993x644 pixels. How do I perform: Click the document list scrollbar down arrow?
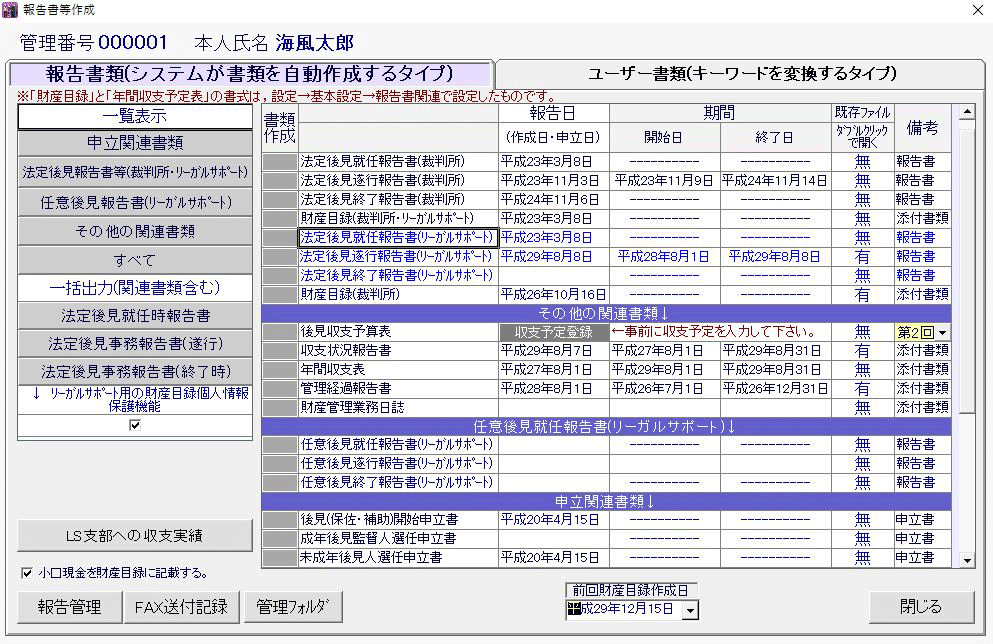tap(967, 560)
